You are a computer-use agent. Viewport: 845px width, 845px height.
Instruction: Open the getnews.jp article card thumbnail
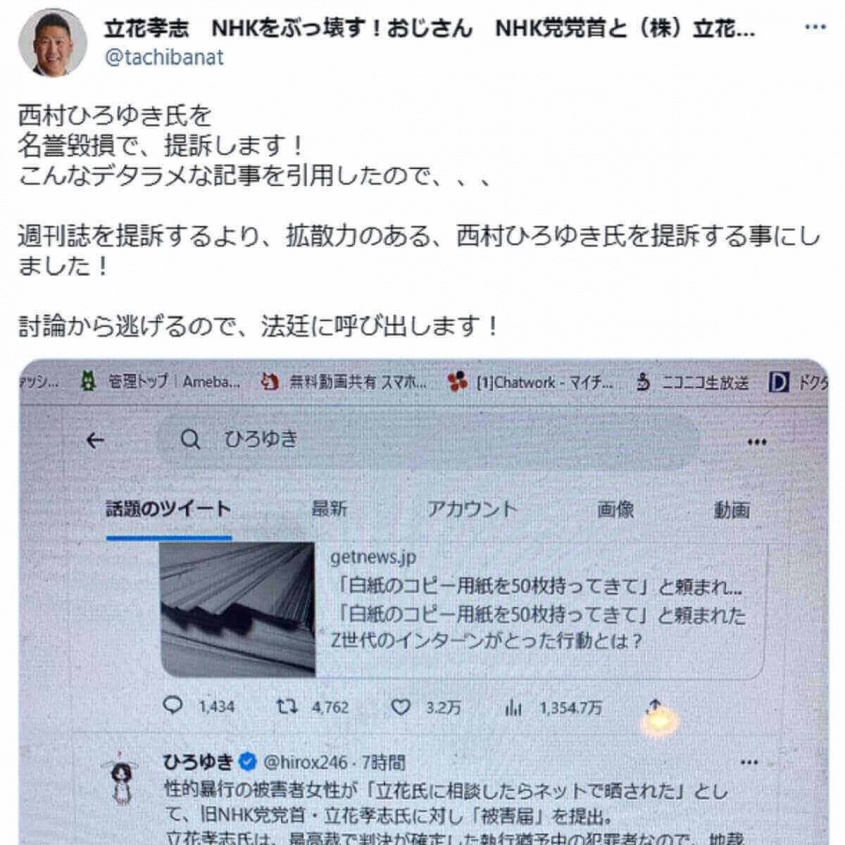(x=238, y=609)
